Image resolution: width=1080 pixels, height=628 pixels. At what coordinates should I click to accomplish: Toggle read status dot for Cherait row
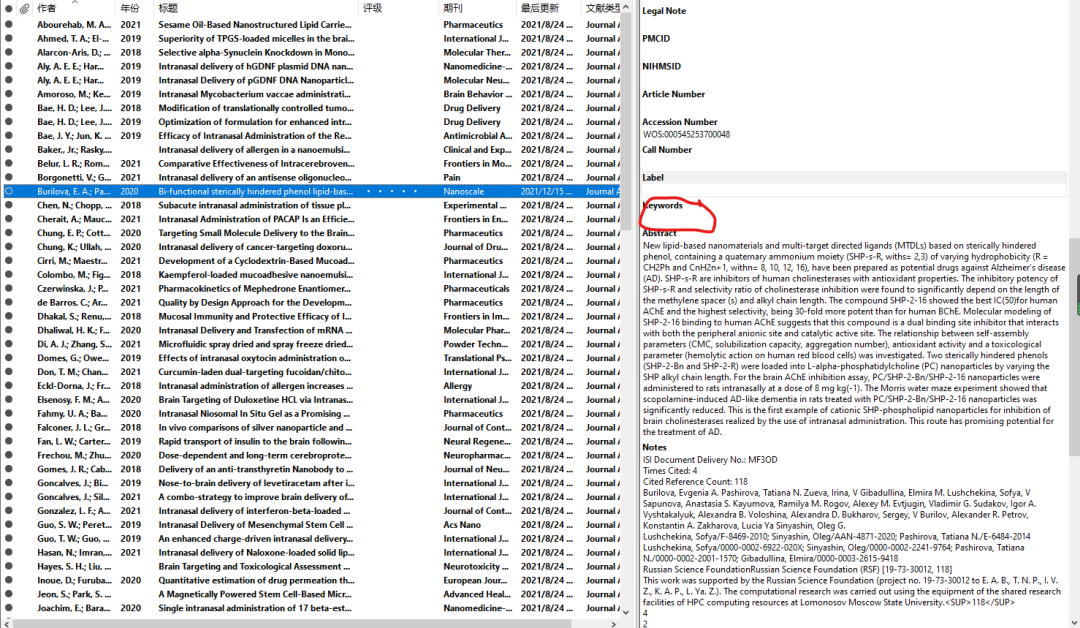8,219
